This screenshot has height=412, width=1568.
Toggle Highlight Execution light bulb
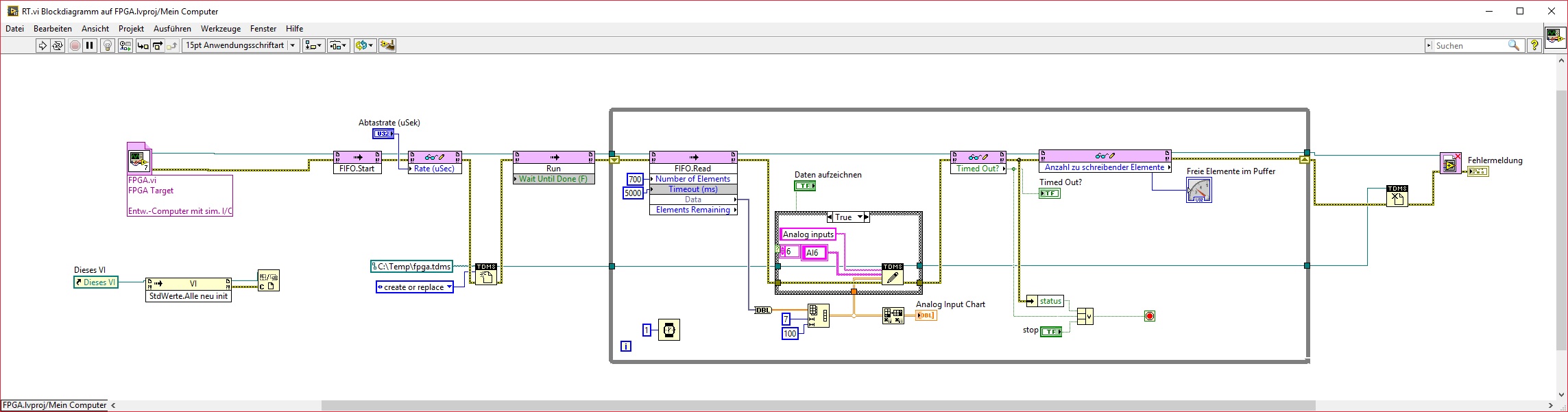[x=108, y=45]
